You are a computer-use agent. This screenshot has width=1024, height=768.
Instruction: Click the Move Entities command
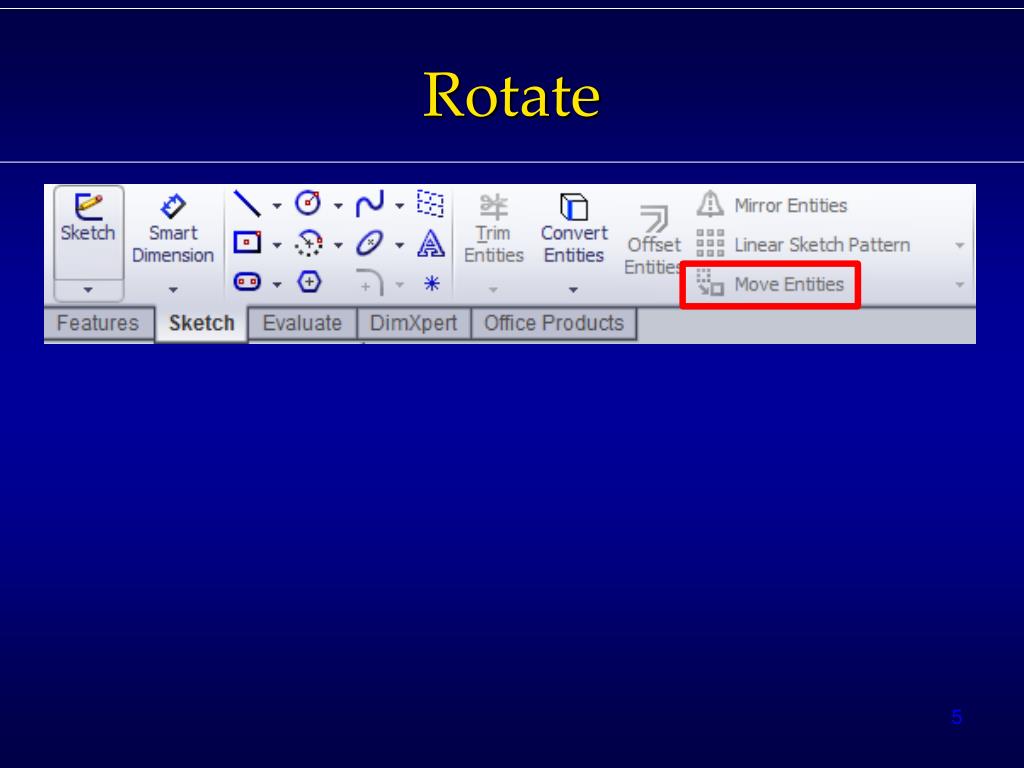tap(770, 285)
